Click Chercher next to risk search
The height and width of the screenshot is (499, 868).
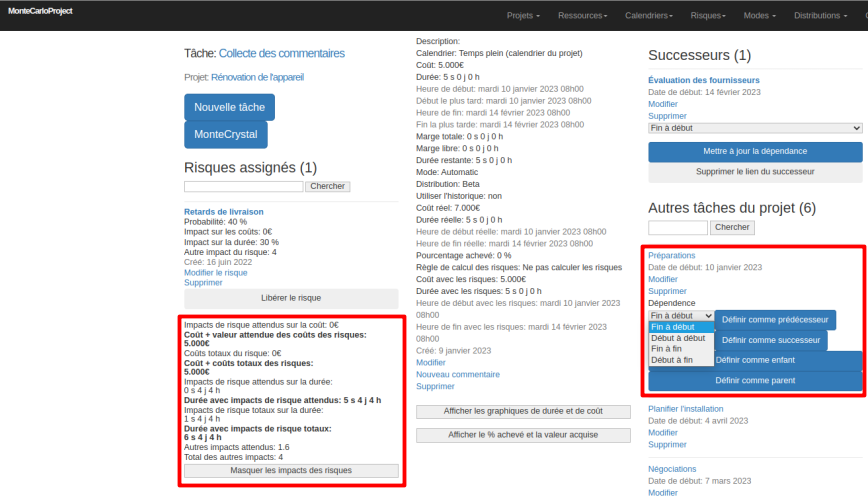pos(327,186)
